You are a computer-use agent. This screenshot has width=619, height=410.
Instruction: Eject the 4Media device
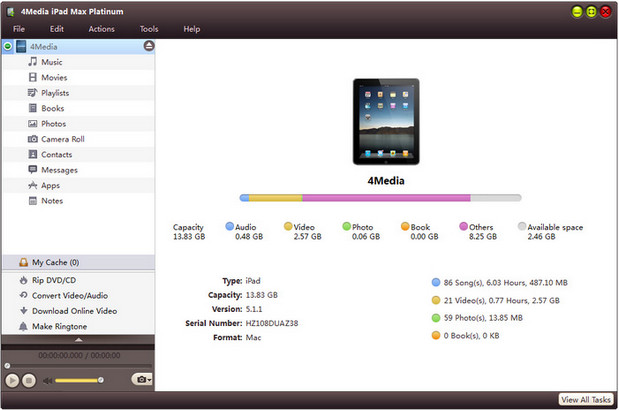(149, 46)
